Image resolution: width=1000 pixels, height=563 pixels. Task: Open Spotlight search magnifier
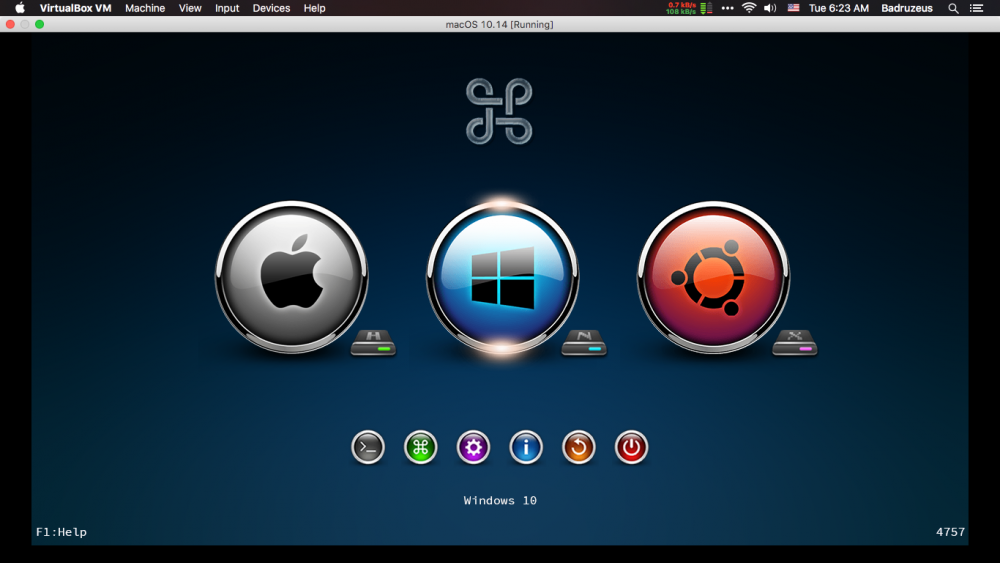[x=953, y=8]
